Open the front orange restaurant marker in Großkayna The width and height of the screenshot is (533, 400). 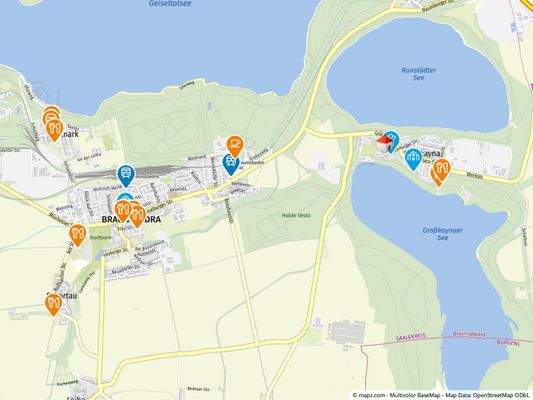442,168
